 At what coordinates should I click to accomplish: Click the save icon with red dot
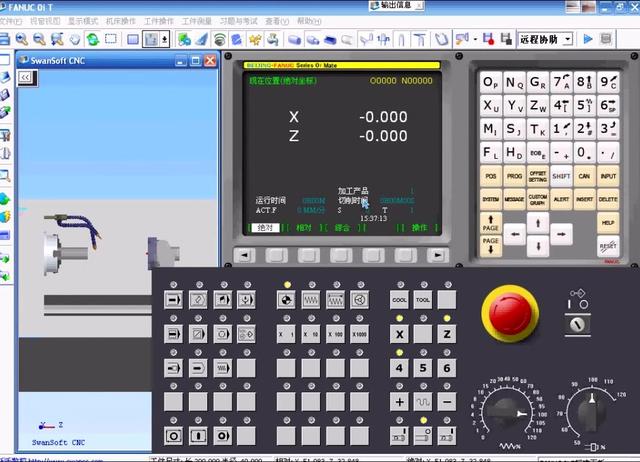[488, 39]
